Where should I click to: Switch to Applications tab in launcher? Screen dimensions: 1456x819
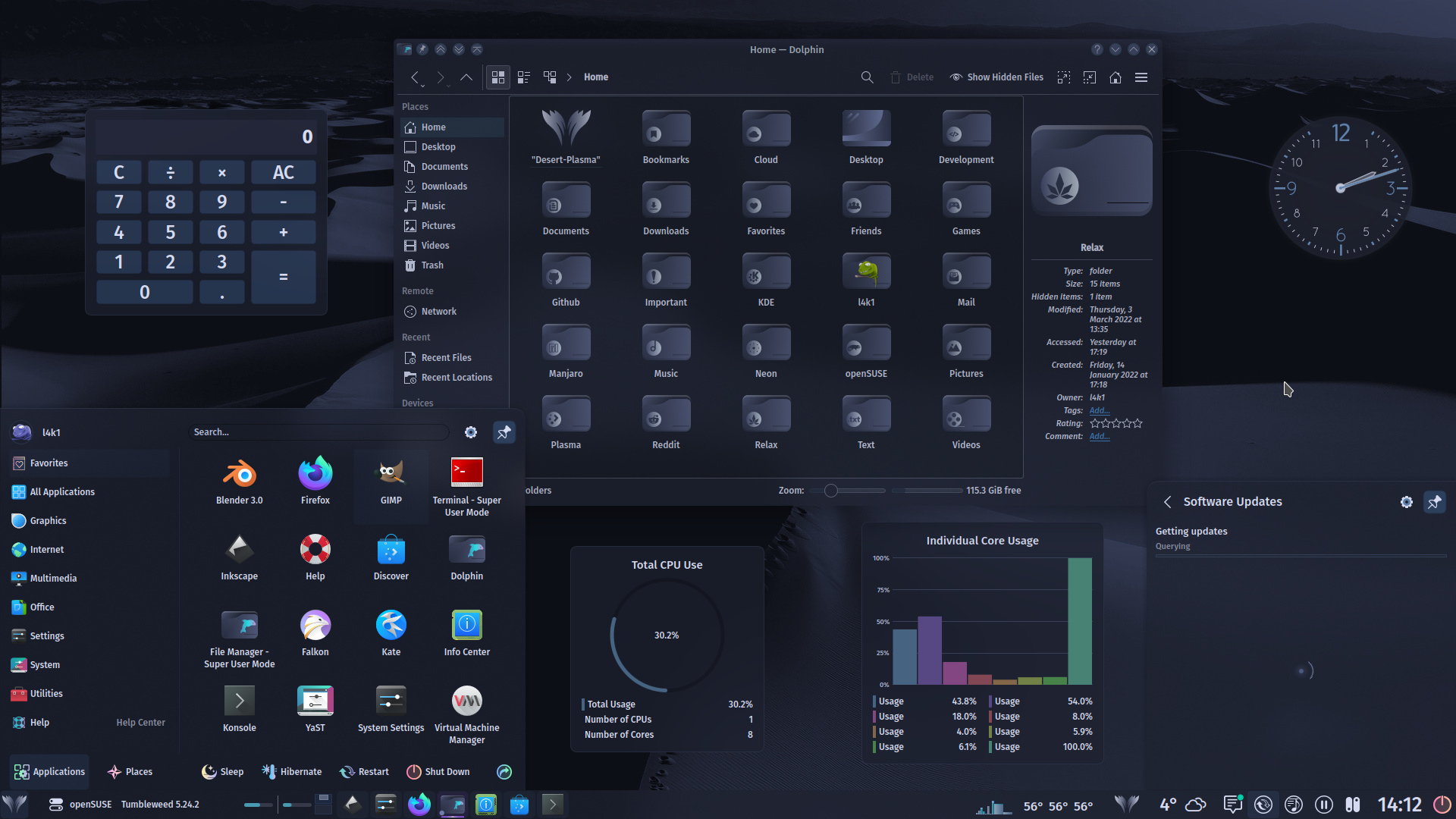[x=49, y=772]
